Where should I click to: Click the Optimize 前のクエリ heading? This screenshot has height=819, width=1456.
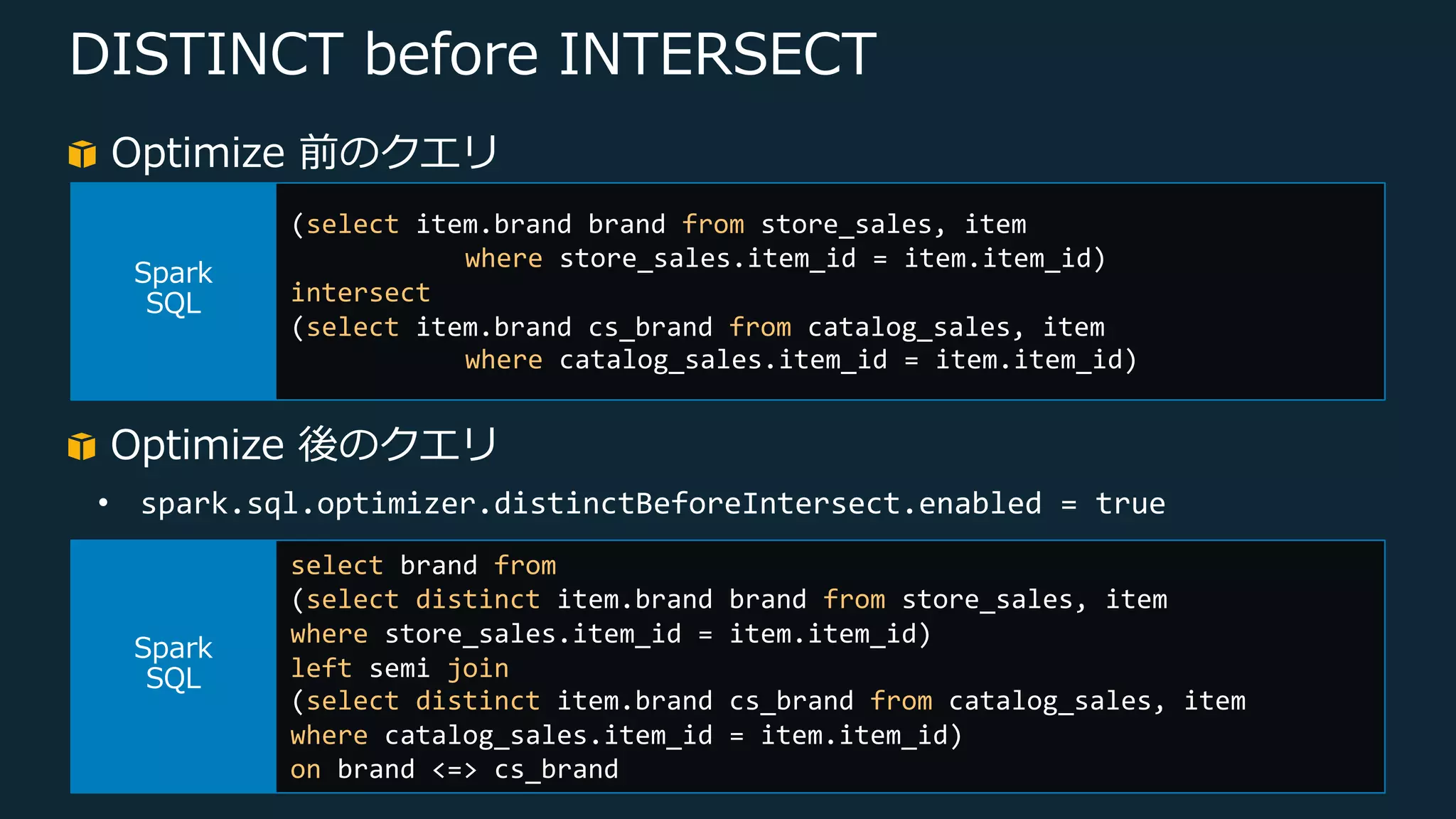point(304,152)
